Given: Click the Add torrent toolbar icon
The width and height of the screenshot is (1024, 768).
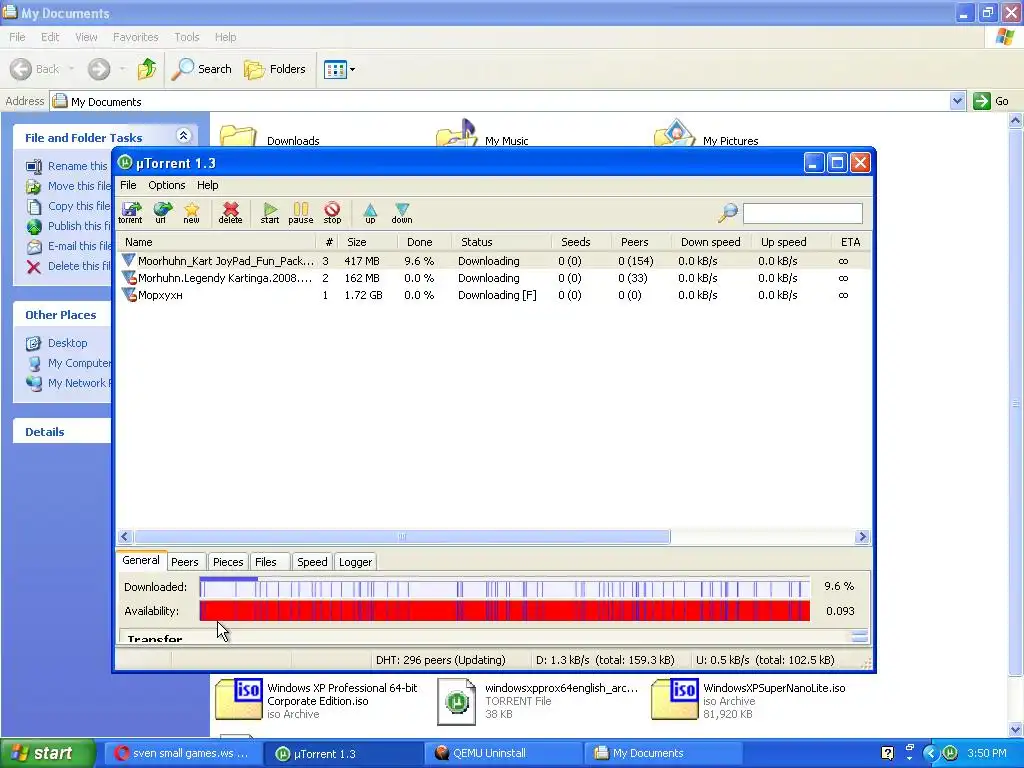Looking at the screenshot, I should tap(131, 212).
